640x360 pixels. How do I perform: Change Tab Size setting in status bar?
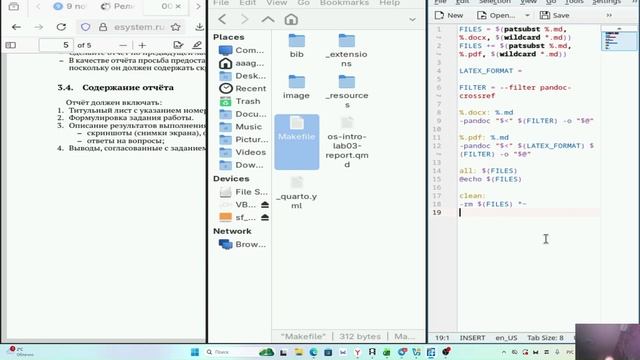tap(545, 338)
